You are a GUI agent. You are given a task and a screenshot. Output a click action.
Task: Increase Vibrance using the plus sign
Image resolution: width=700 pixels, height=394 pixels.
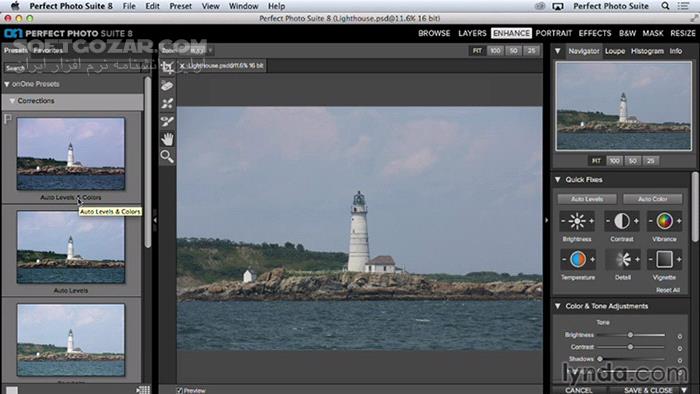(x=679, y=221)
